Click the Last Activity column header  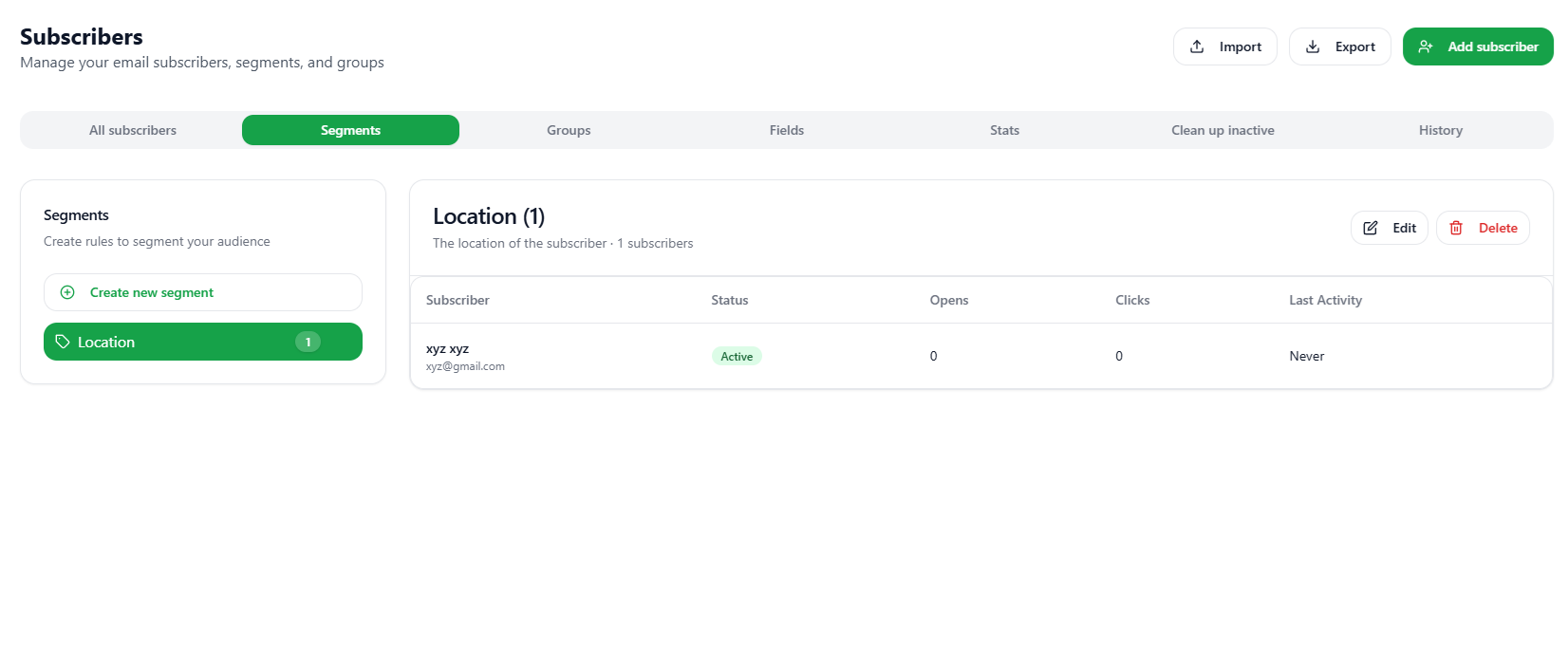pos(1325,300)
